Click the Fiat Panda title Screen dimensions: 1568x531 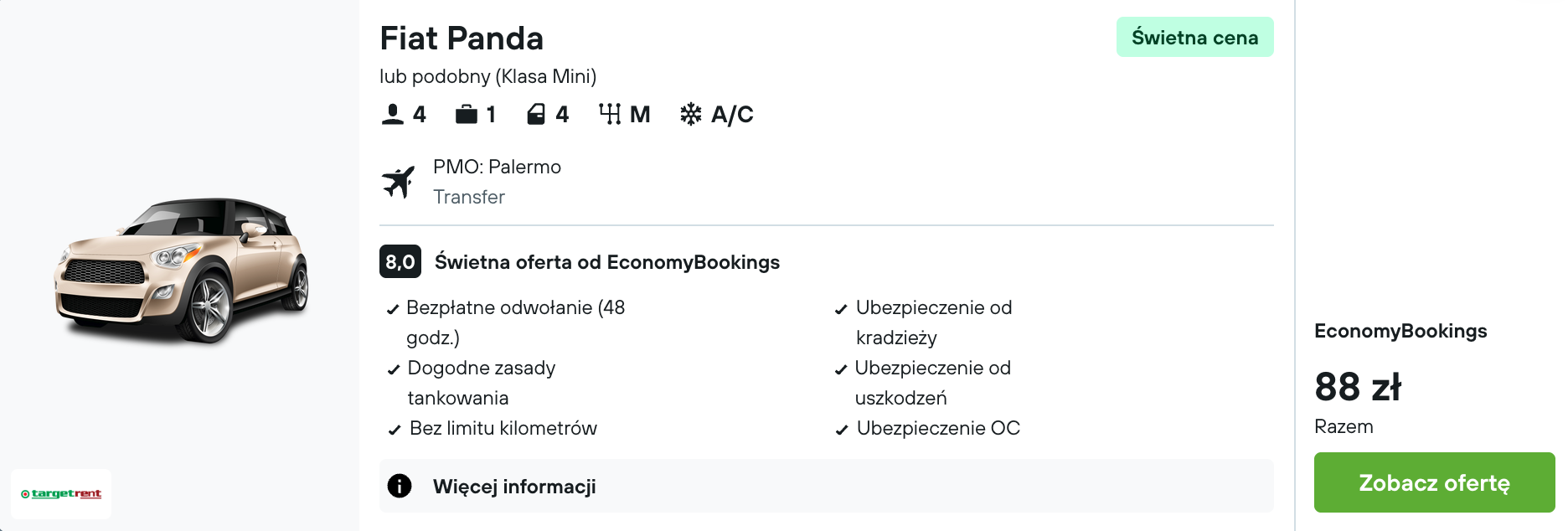(462, 39)
